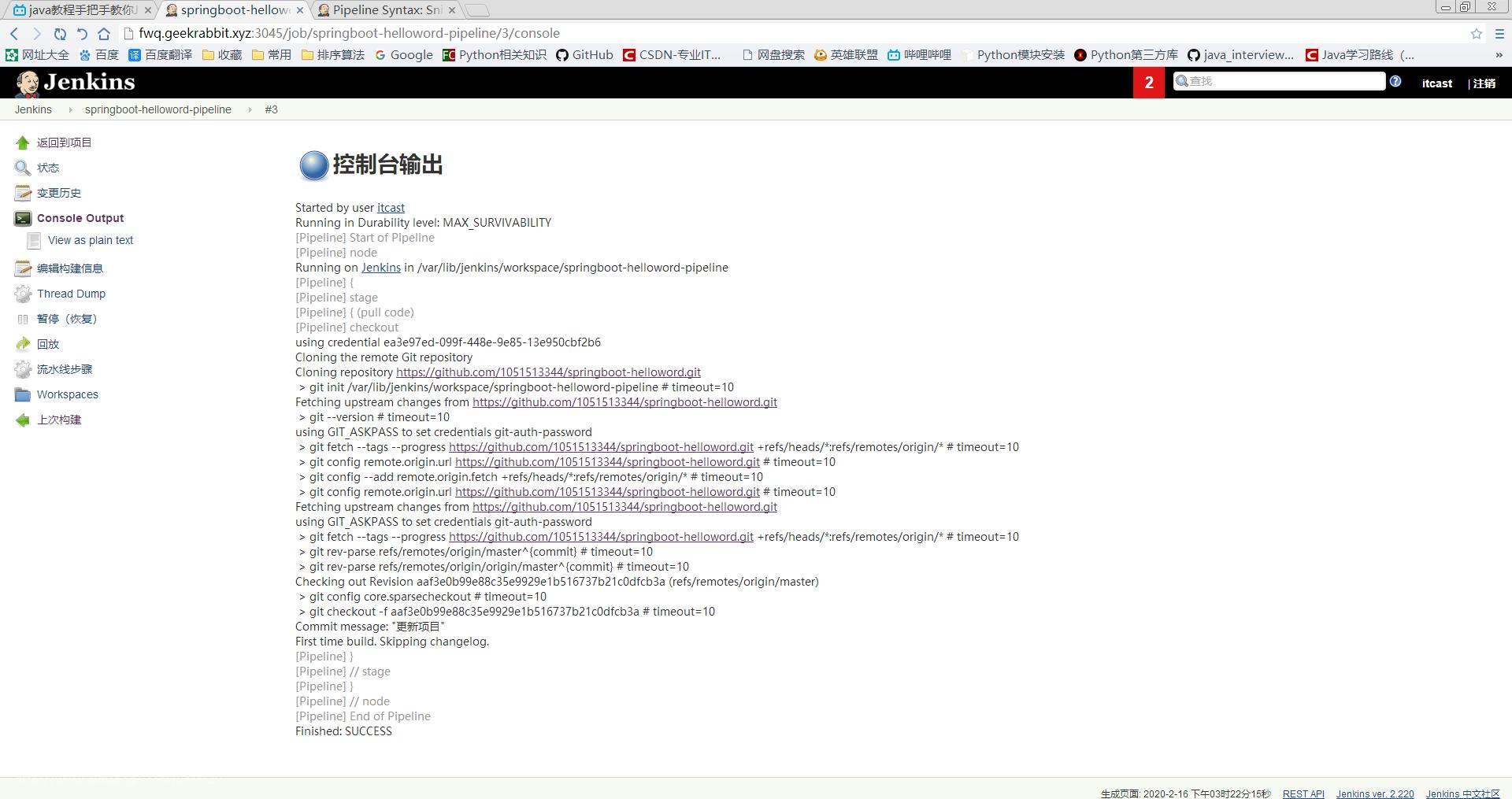Open breadcrumb arrow after Jenkins
1512x799 pixels.
point(69,109)
